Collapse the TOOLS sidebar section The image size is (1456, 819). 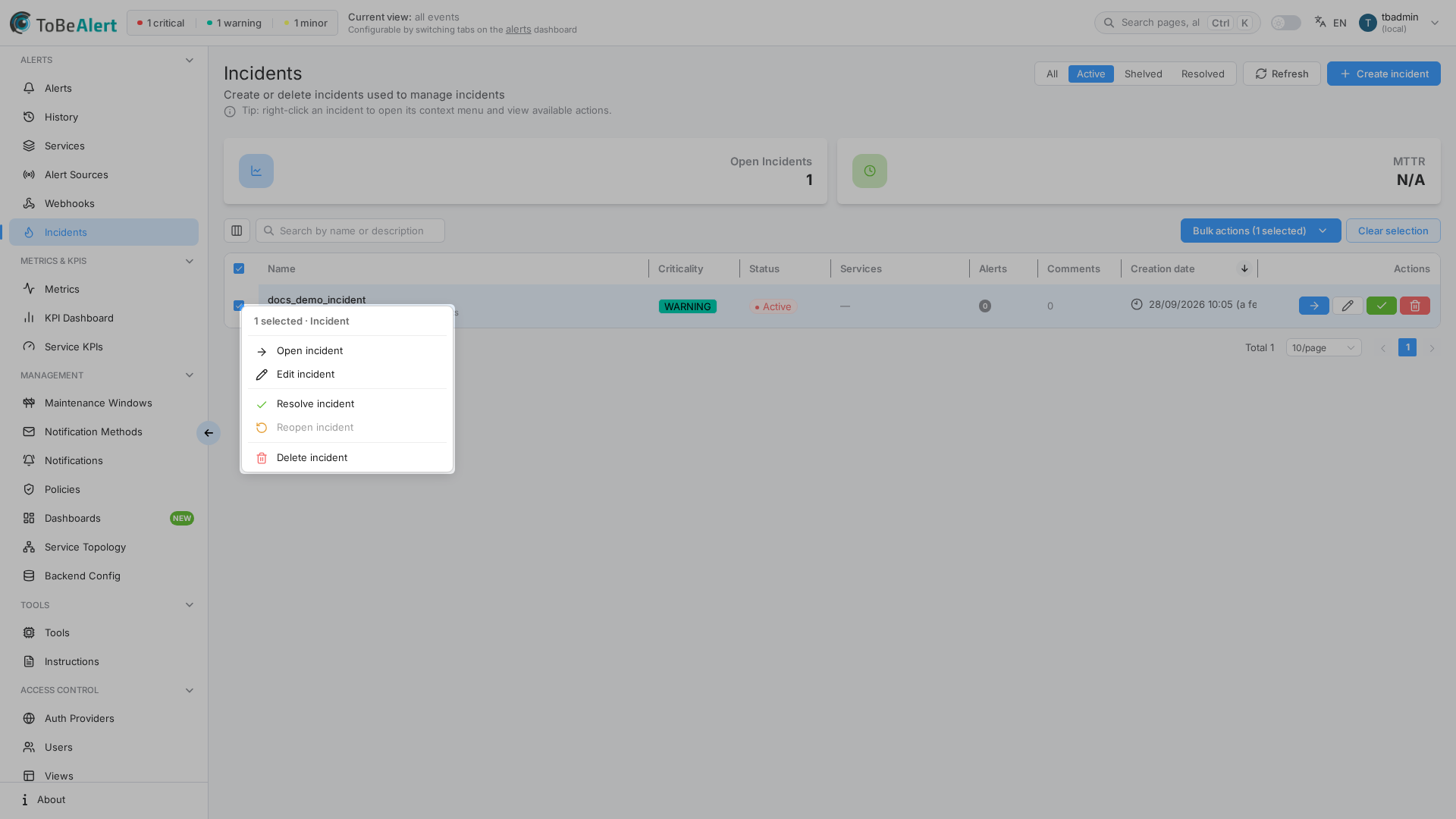pyautogui.click(x=190, y=605)
